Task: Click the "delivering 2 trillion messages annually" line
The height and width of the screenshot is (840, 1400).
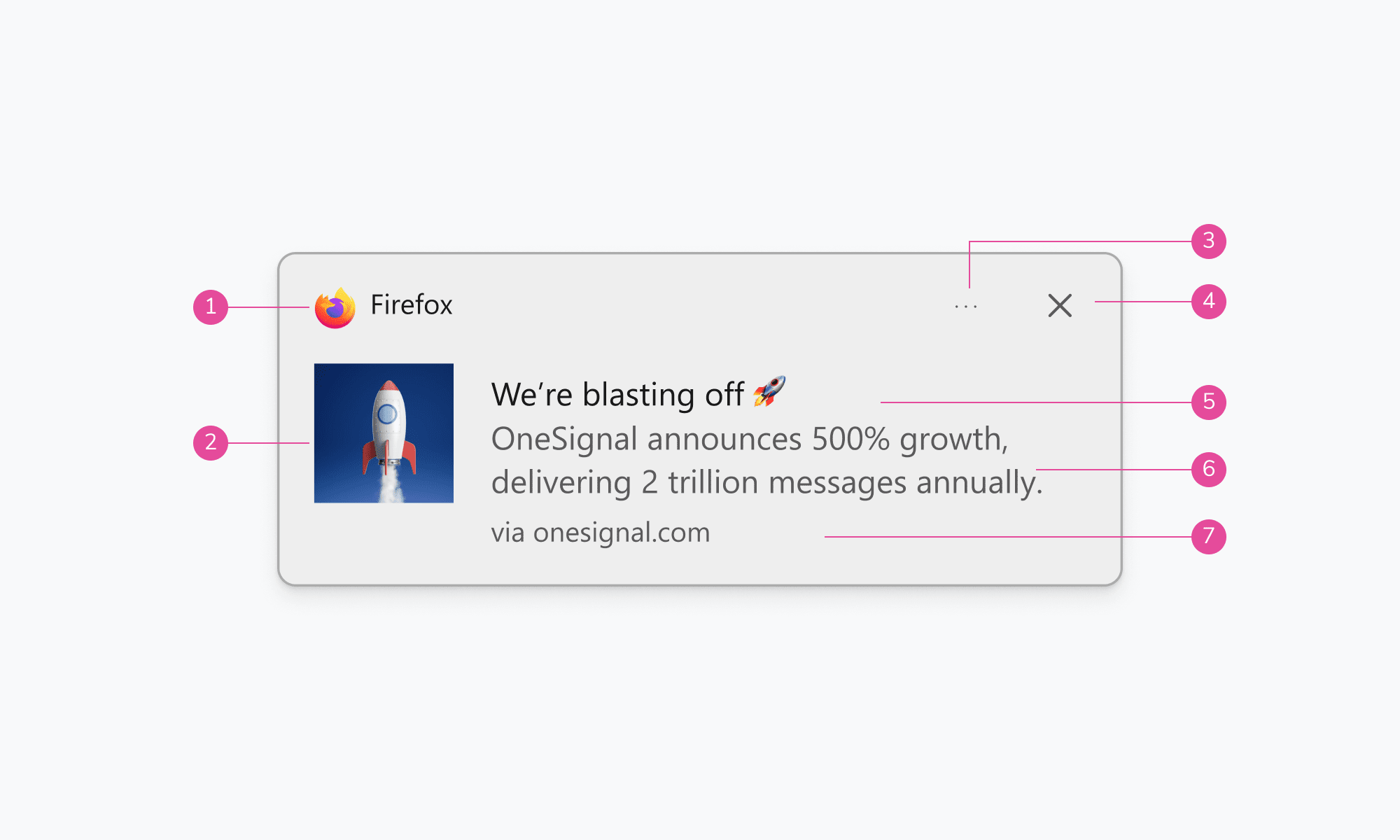Action: (x=767, y=483)
